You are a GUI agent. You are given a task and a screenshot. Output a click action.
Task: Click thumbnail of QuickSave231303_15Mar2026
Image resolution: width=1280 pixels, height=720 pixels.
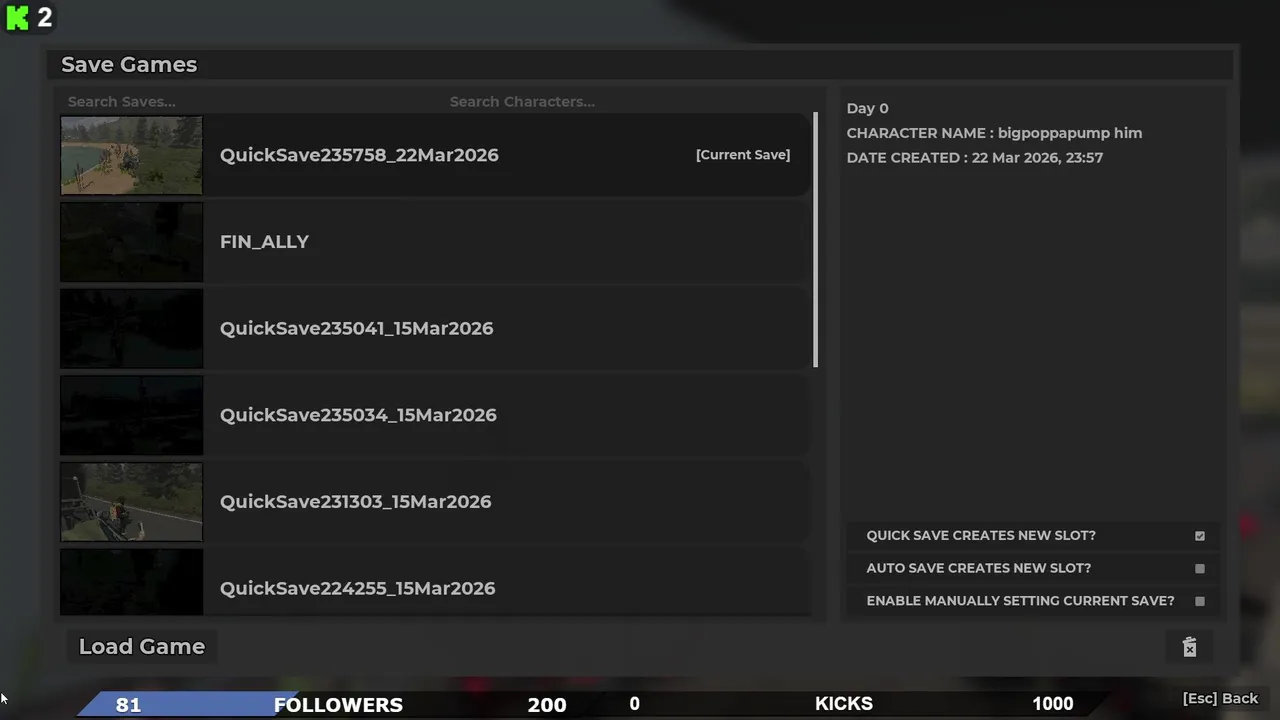(x=131, y=502)
